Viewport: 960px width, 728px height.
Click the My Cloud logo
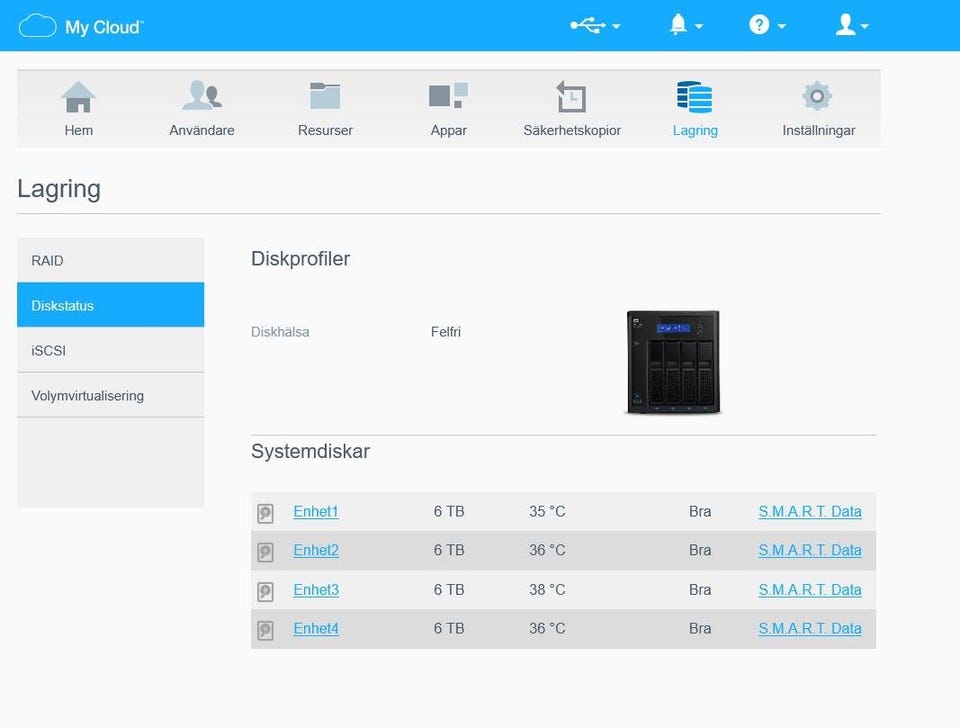click(81, 26)
